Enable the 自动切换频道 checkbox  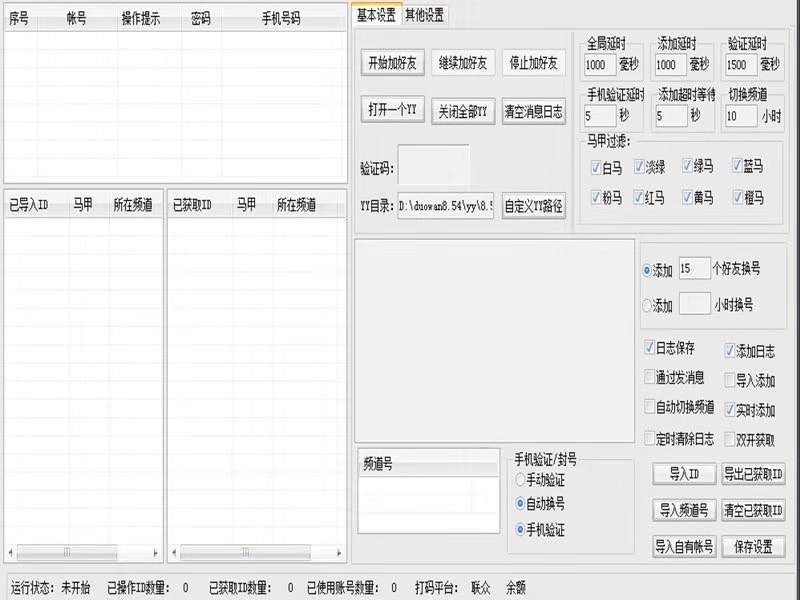[649, 407]
